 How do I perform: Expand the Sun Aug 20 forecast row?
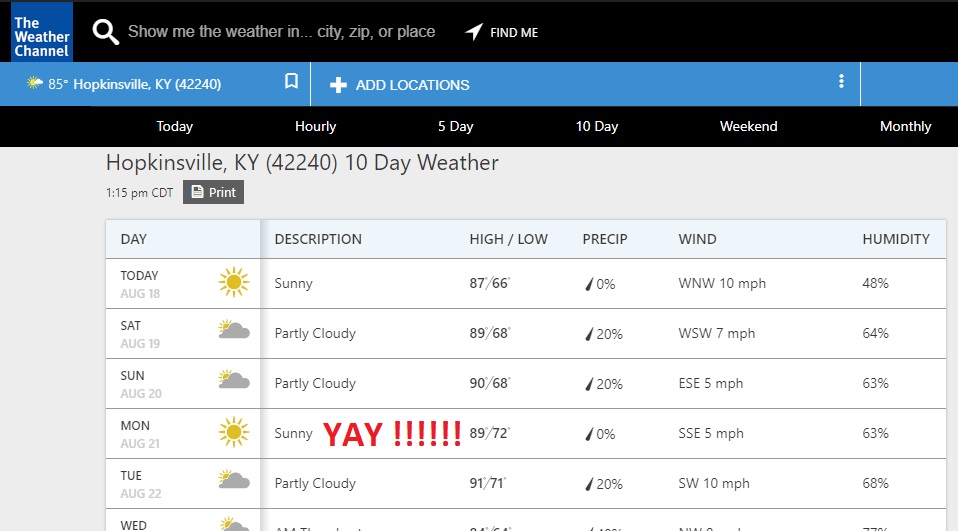click(525, 384)
